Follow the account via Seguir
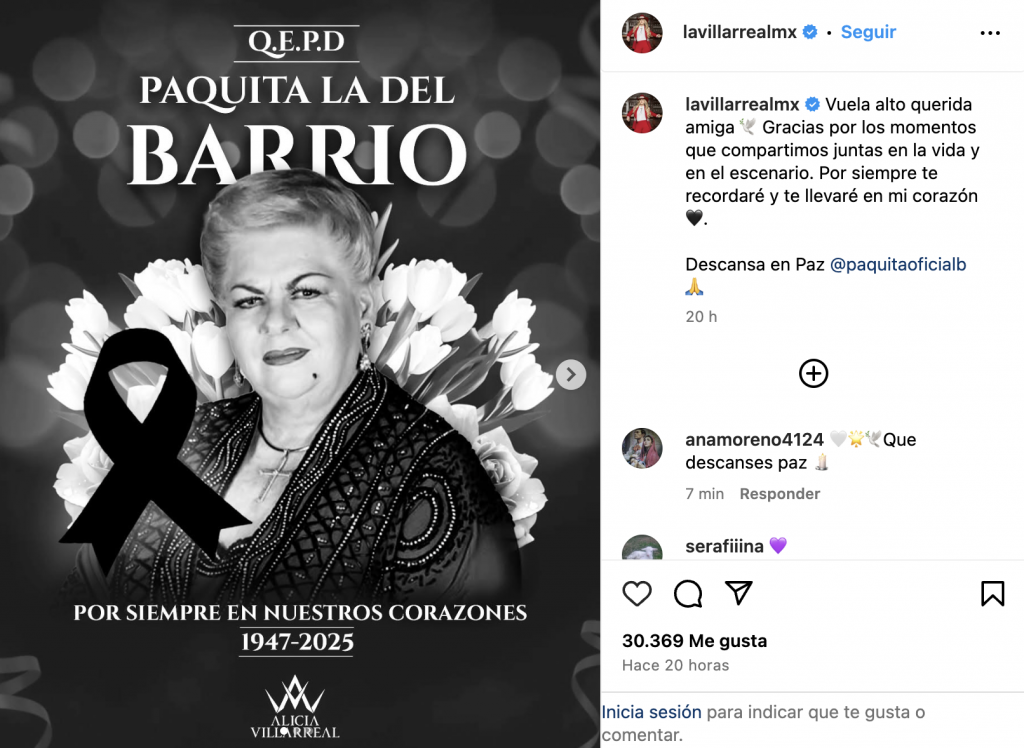 (x=868, y=32)
